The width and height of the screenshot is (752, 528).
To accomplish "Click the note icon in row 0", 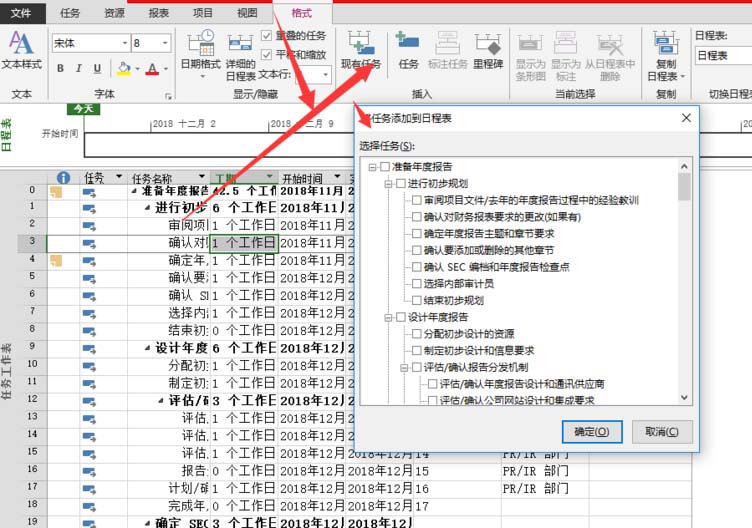I will coord(56,192).
